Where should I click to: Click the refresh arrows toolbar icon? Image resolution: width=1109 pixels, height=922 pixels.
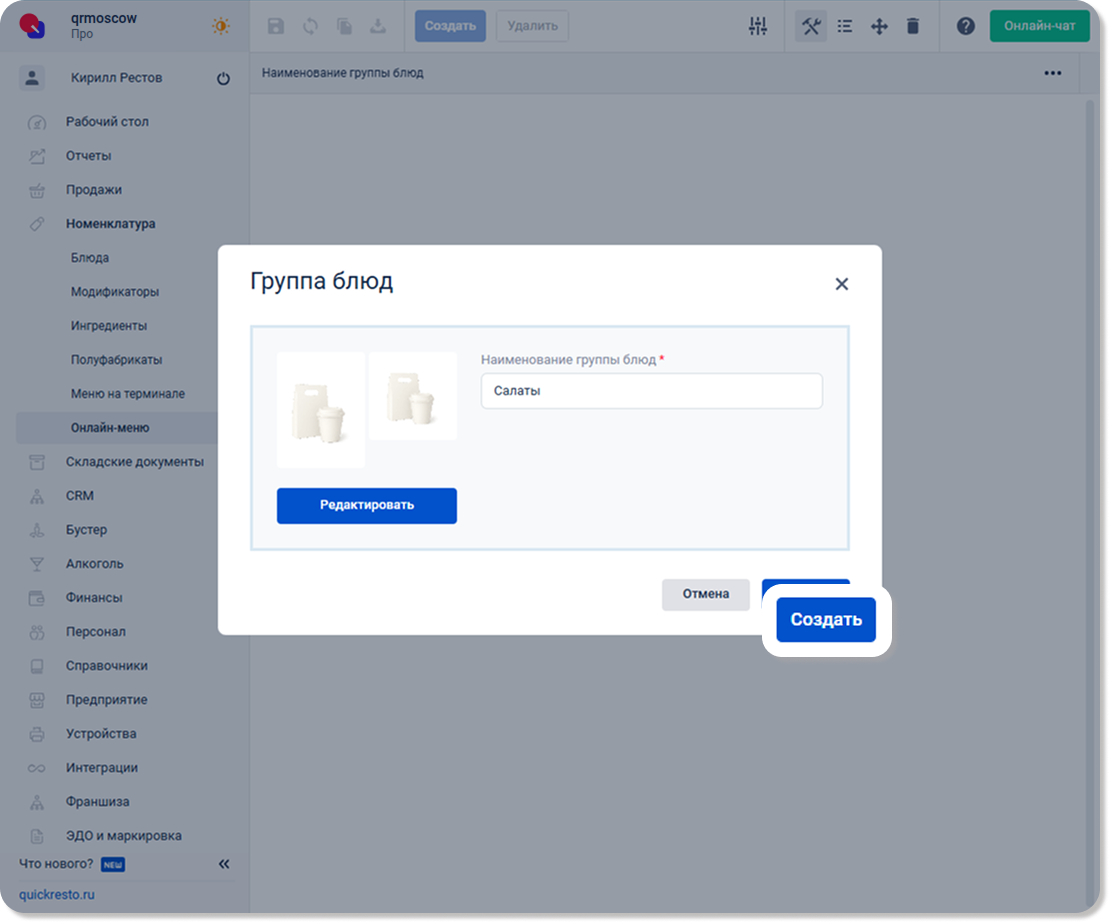click(310, 26)
